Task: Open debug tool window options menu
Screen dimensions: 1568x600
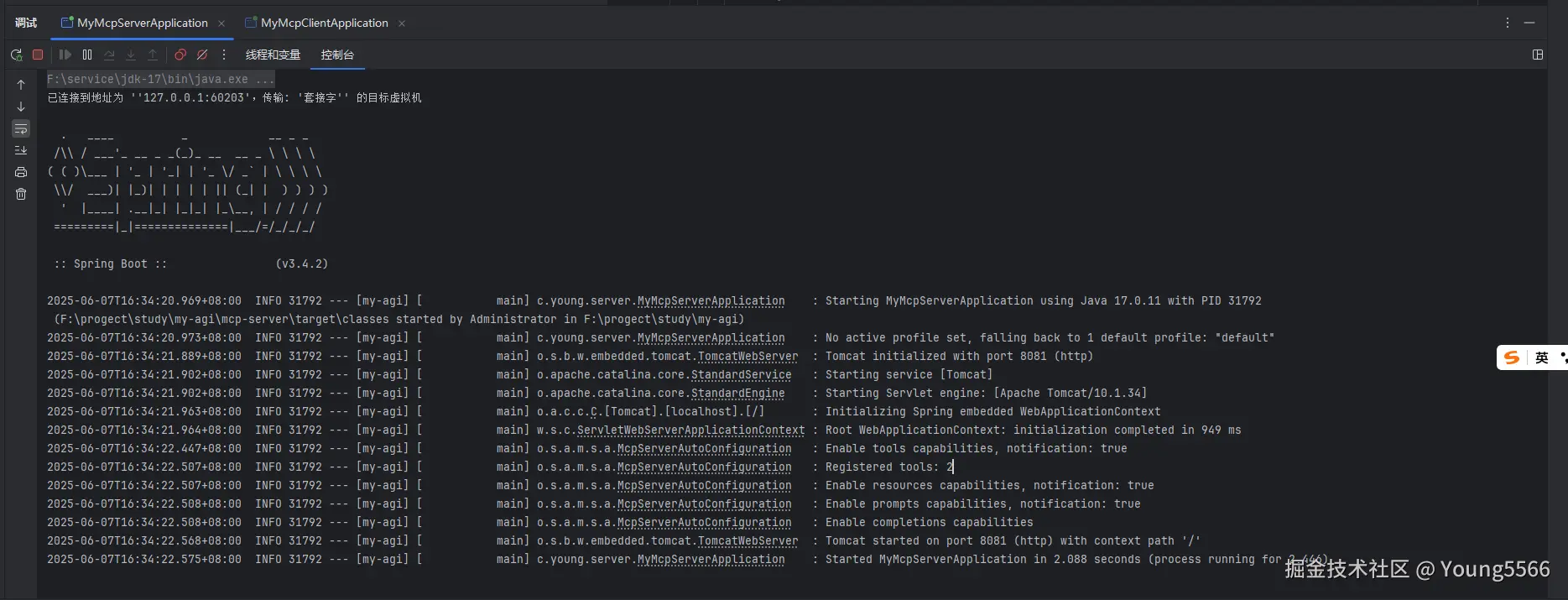Action: [1508, 23]
